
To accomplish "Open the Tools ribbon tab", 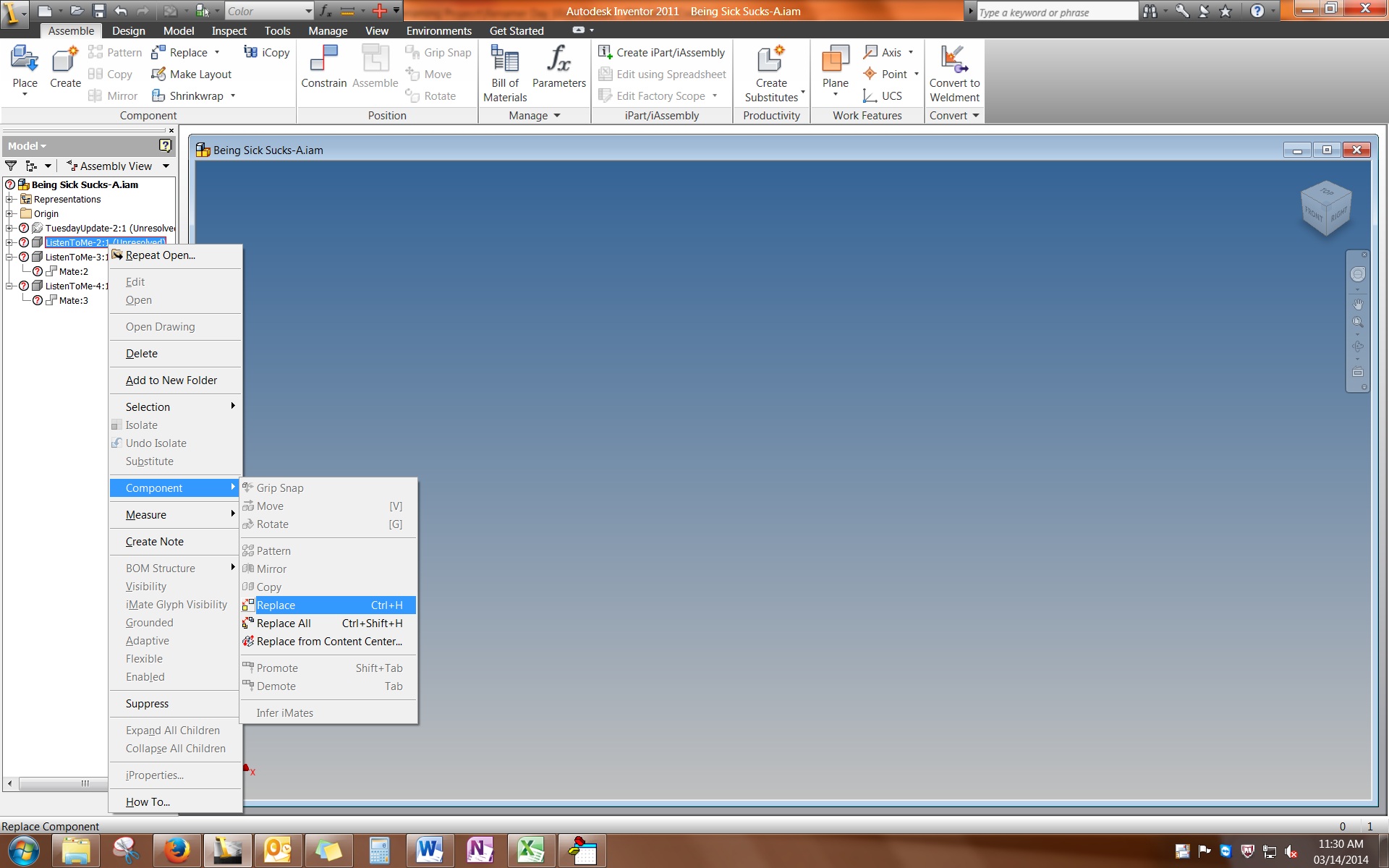I will [x=277, y=30].
